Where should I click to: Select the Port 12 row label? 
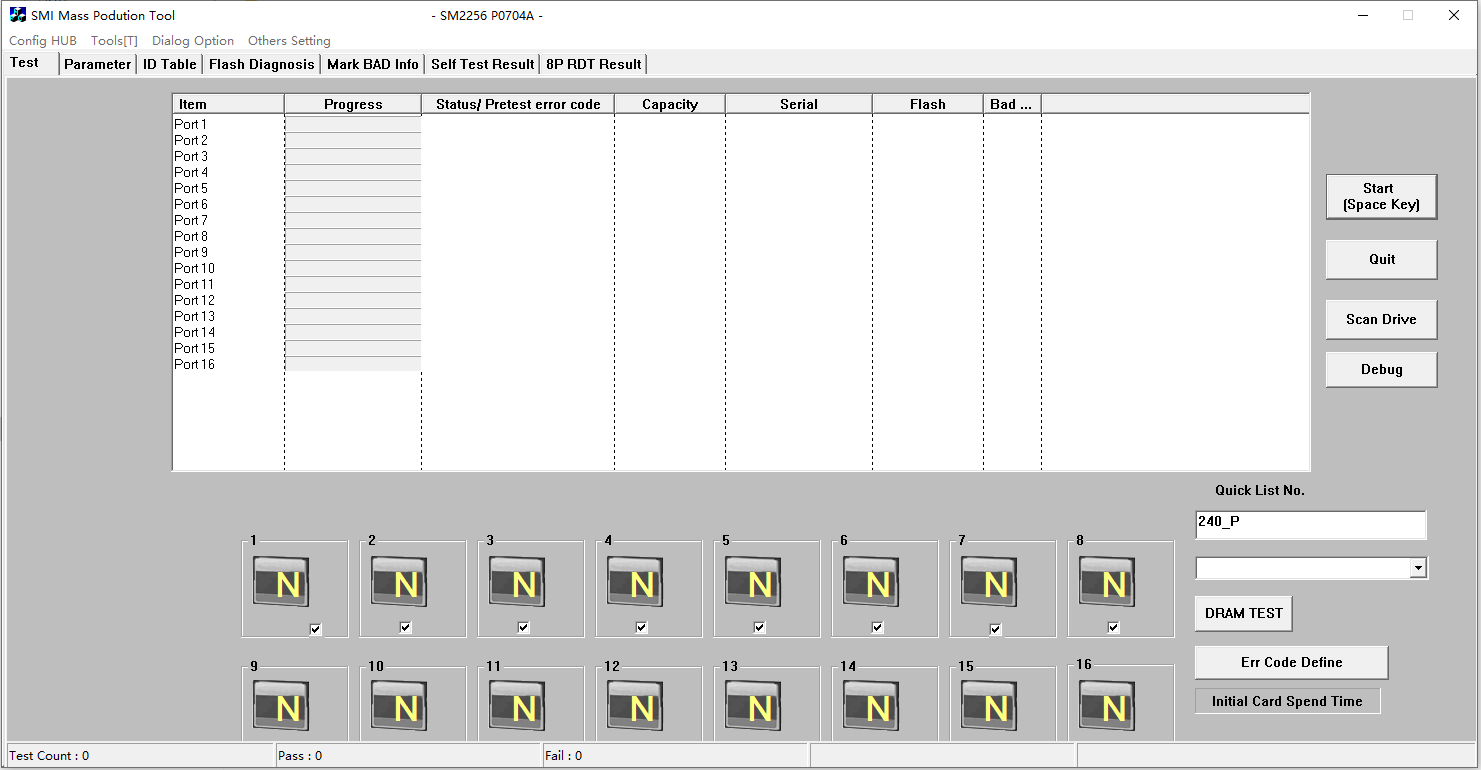point(194,300)
